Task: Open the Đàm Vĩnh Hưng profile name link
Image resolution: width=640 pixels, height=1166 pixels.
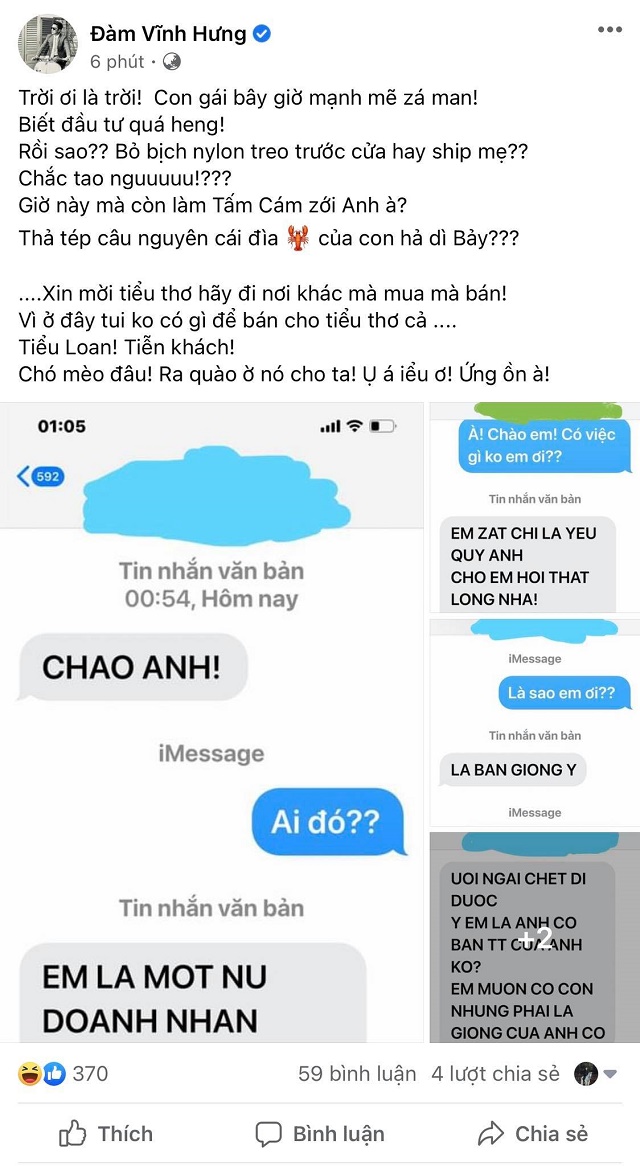Action: pos(170,33)
